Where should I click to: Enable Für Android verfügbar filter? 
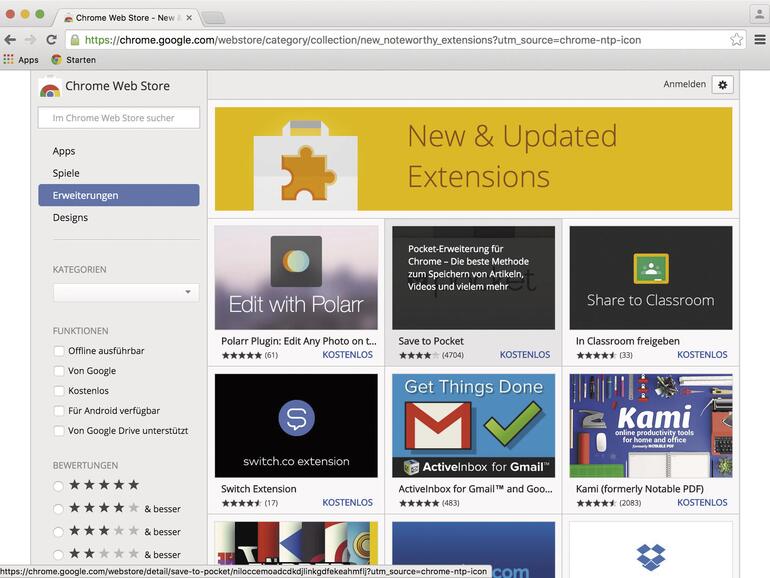pyautogui.click(x=59, y=411)
